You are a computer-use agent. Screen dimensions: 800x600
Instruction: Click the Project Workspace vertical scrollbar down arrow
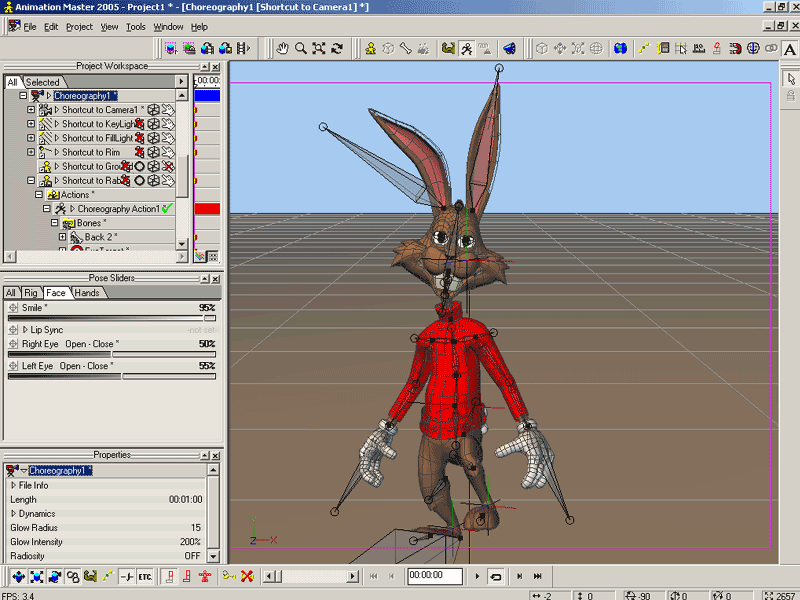[x=182, y=244]
